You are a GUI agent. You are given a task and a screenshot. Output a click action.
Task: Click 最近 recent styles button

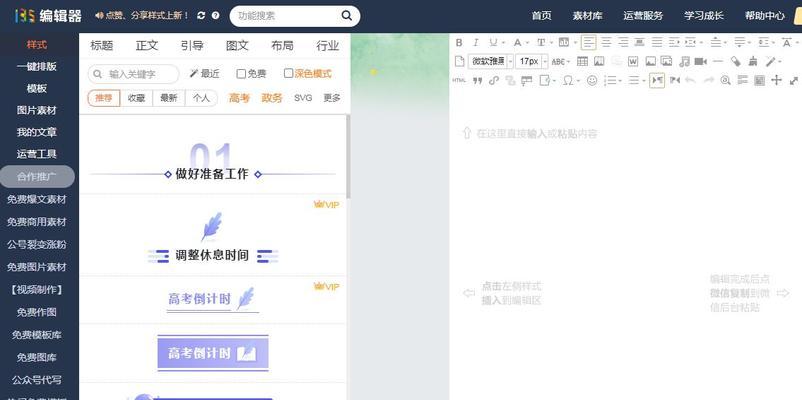(205, 74)
